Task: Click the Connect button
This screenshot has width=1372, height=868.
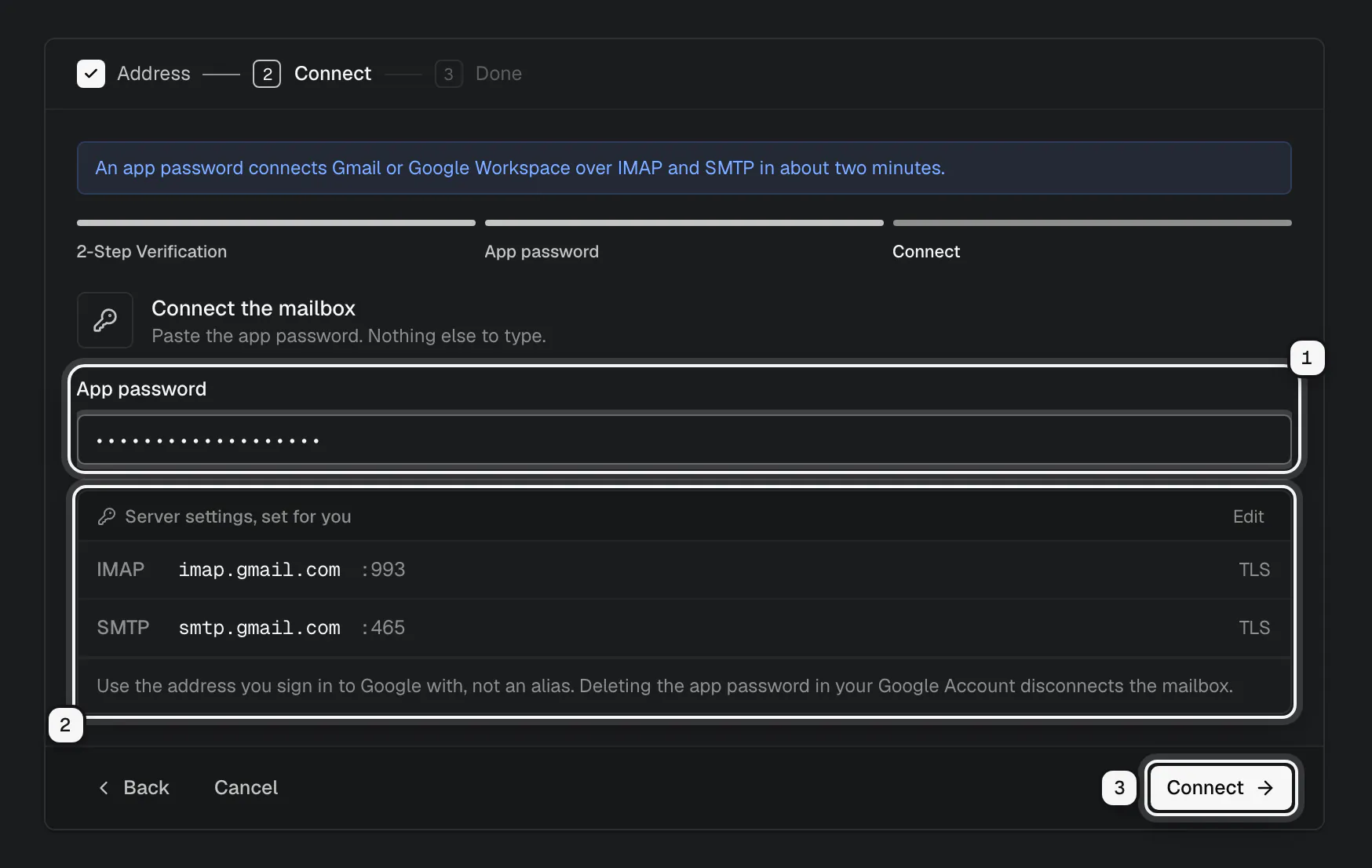Action: tap(1221, 787)
